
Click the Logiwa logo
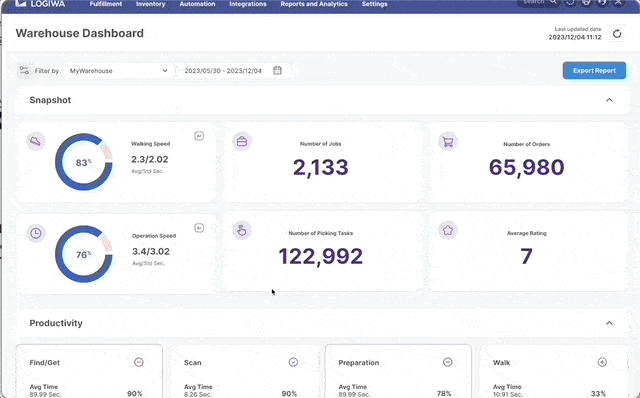40,4
